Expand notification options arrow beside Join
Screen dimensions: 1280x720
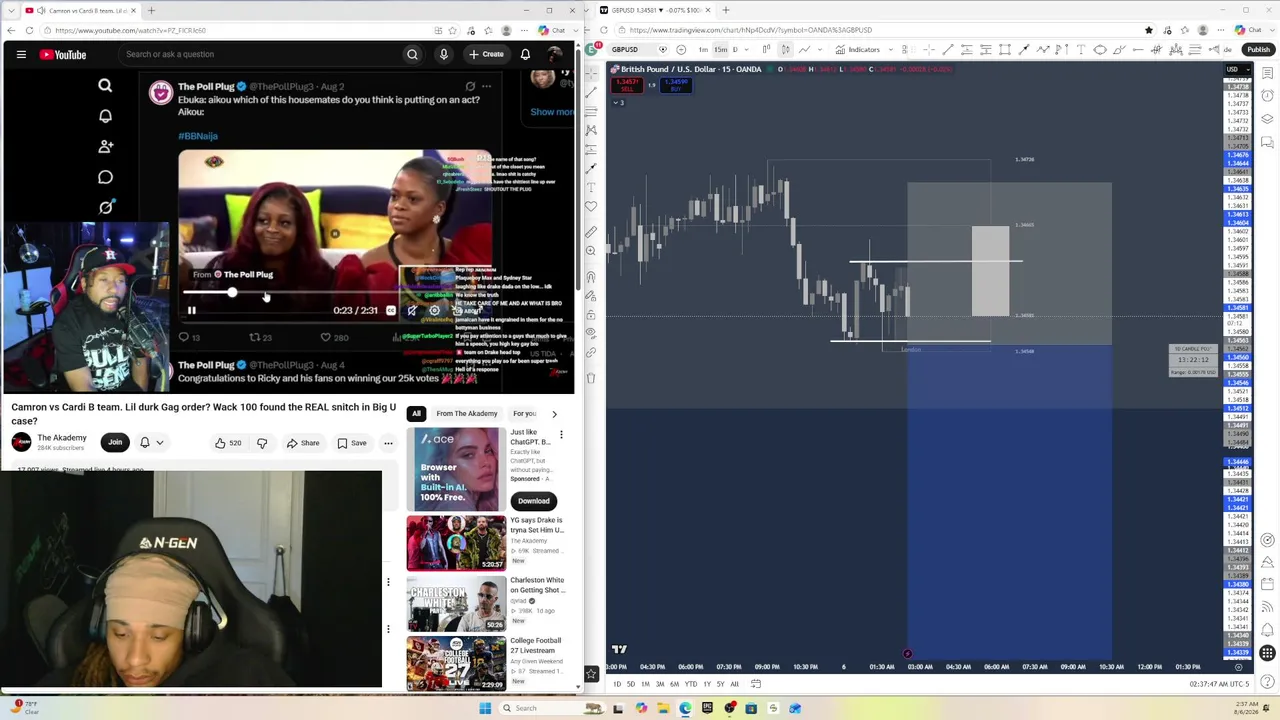click(160, 442)
